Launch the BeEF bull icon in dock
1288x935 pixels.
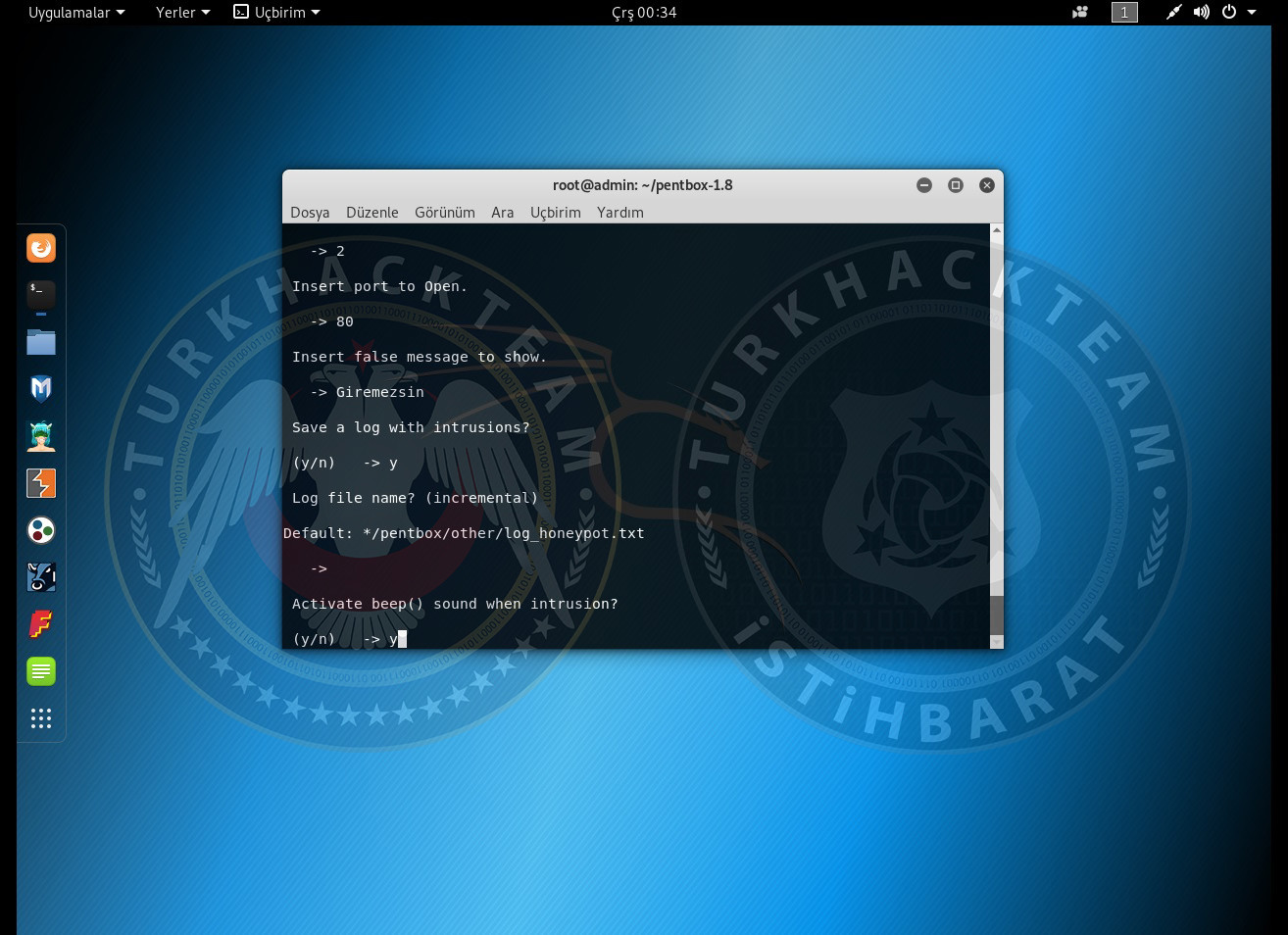(x=41, y=577)
